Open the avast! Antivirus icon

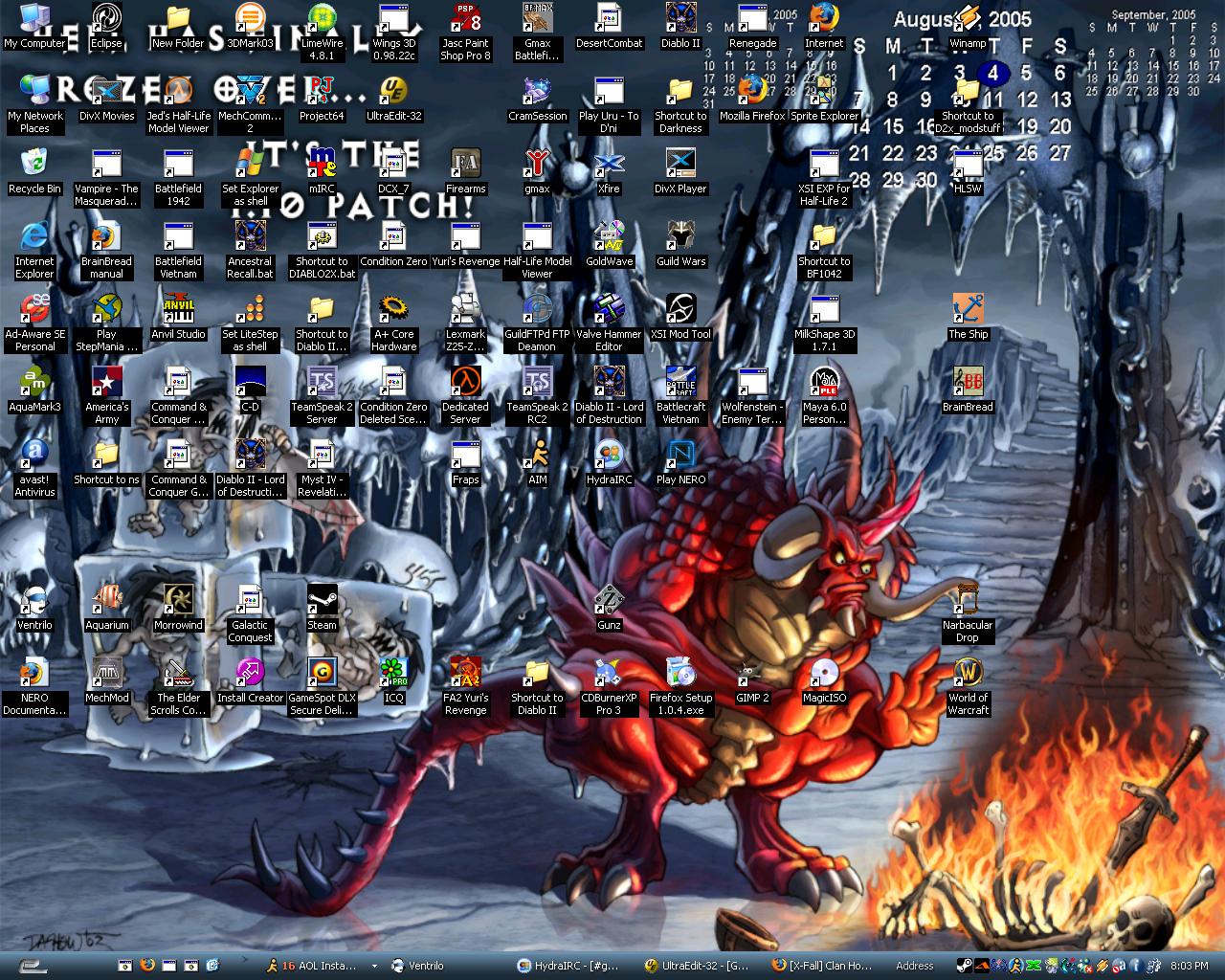[34, 456]
